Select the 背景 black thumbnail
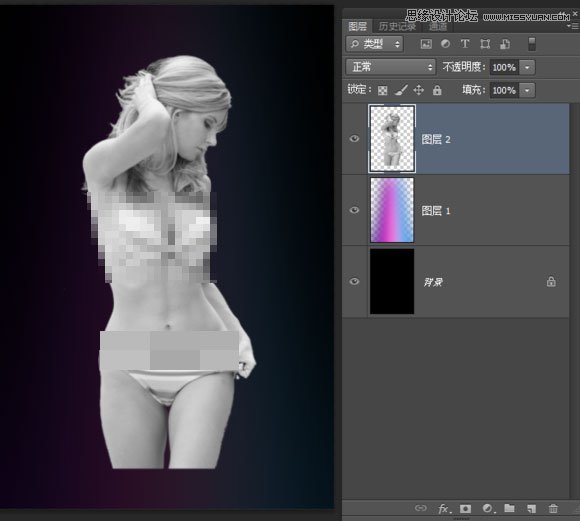Viewport: 580px width, 521px height. point(392,282)
